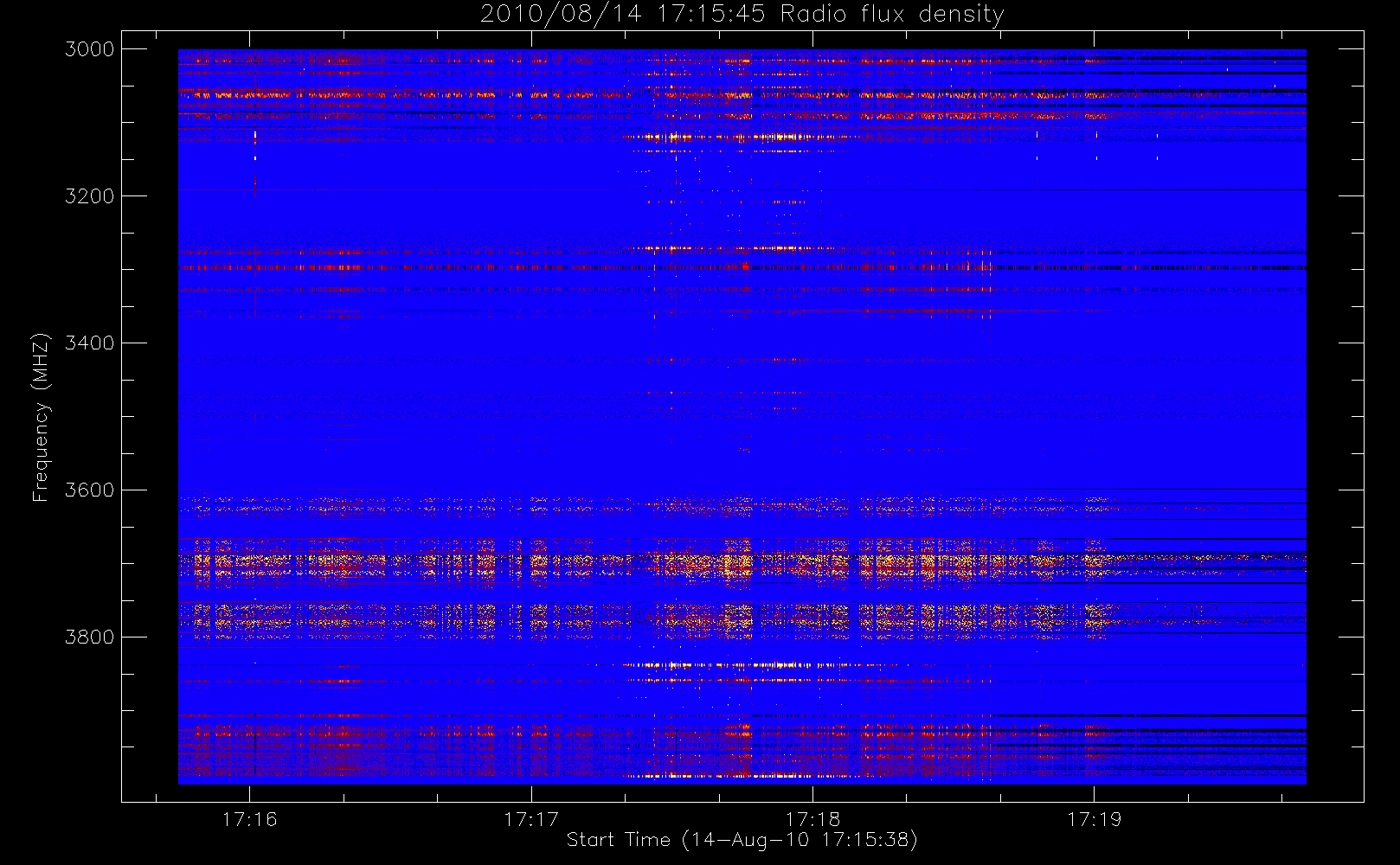Viewport: 1400px width, 865px height.
Task: Select the 3400 frequency tick label
Action: point(90,343)
